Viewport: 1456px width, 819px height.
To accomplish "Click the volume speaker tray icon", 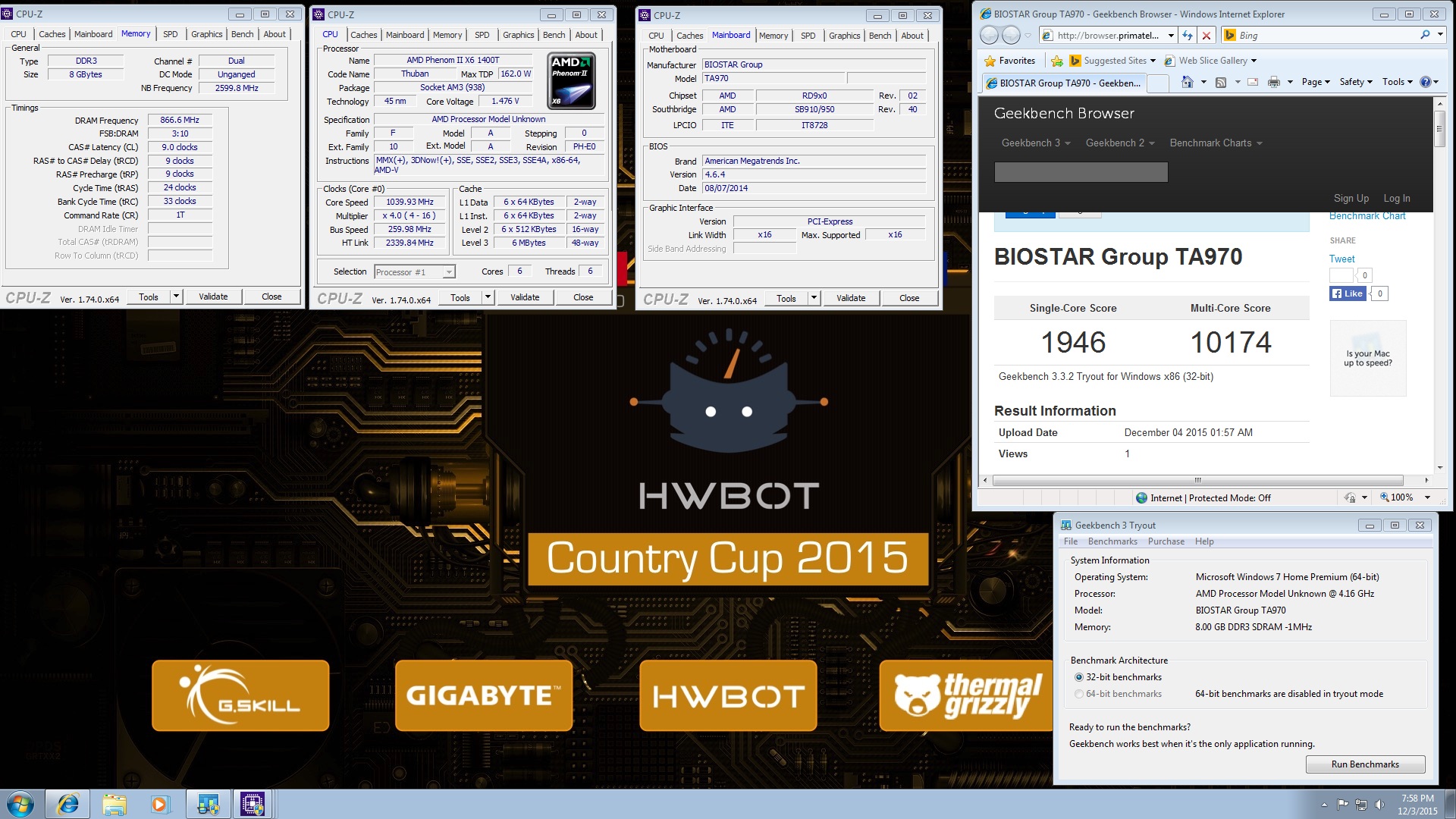I will [x=1379, y=805].
